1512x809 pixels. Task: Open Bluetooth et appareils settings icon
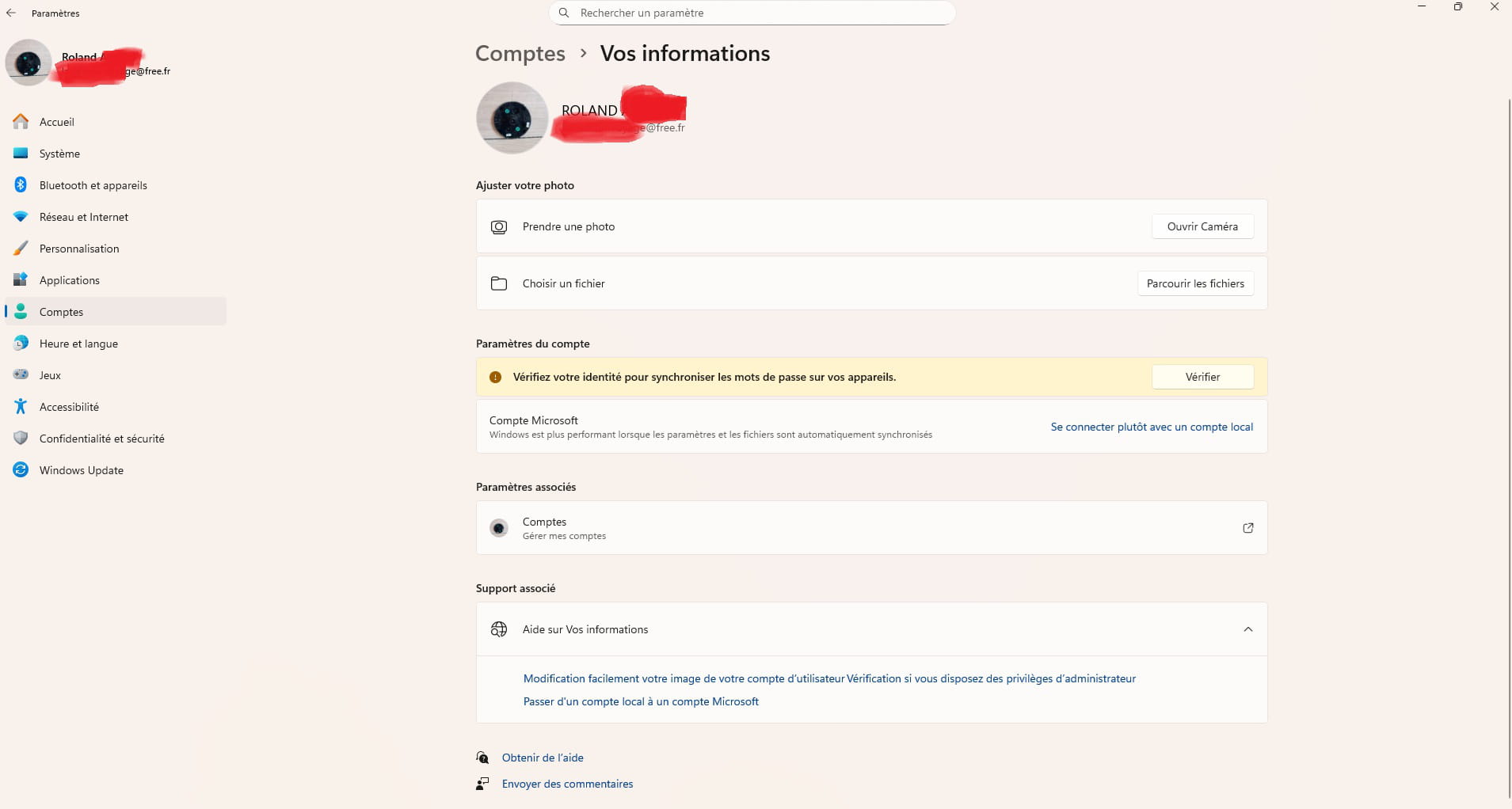[x=21, y=184]
